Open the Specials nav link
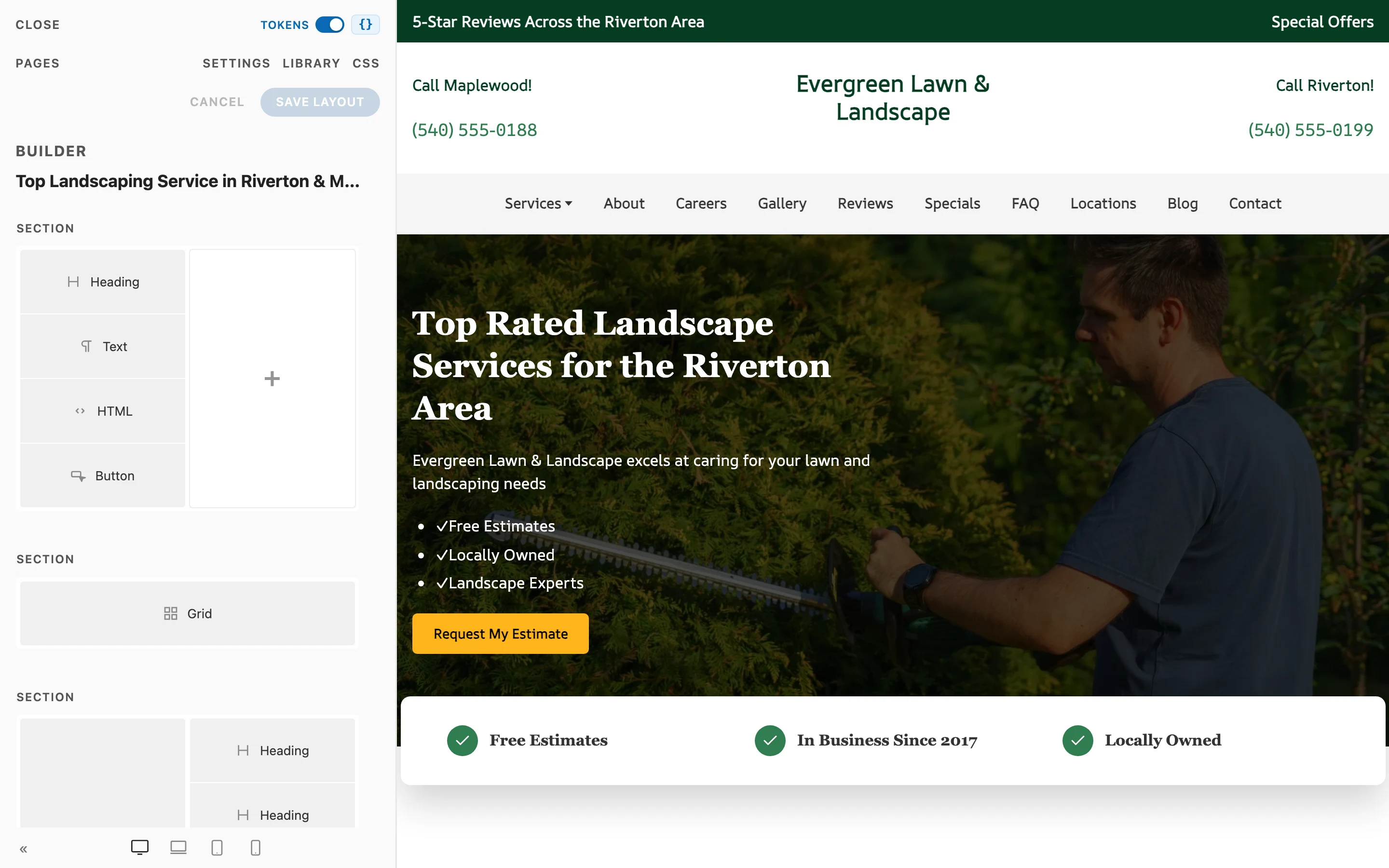Viewport: 1389px width, 868px height. (x=952, y=204)
